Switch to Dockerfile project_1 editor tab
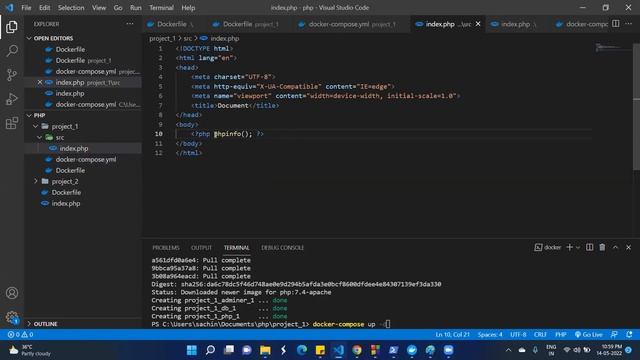Image resolution: width=640 pixels, height=360 pixels. 250,24
